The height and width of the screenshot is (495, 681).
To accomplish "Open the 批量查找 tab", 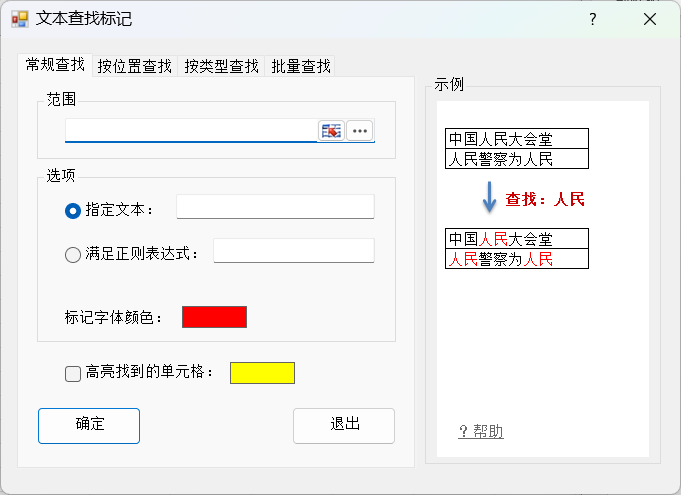I will tap(301, 67).
